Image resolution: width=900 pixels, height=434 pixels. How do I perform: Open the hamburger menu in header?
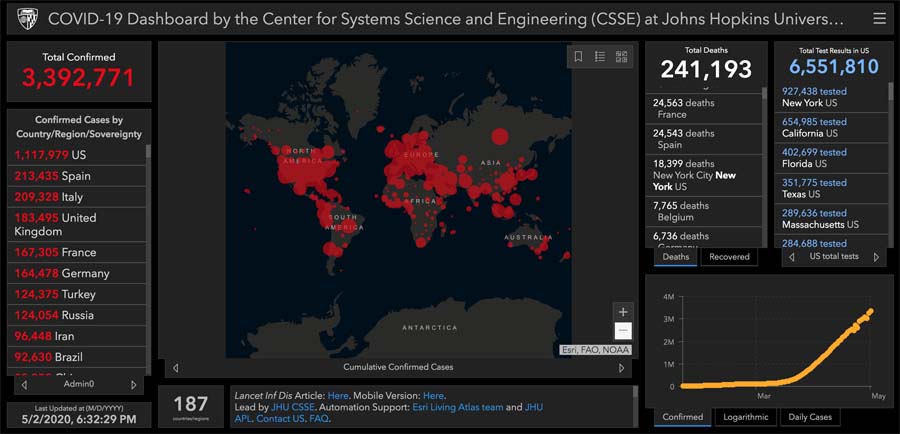879,19
